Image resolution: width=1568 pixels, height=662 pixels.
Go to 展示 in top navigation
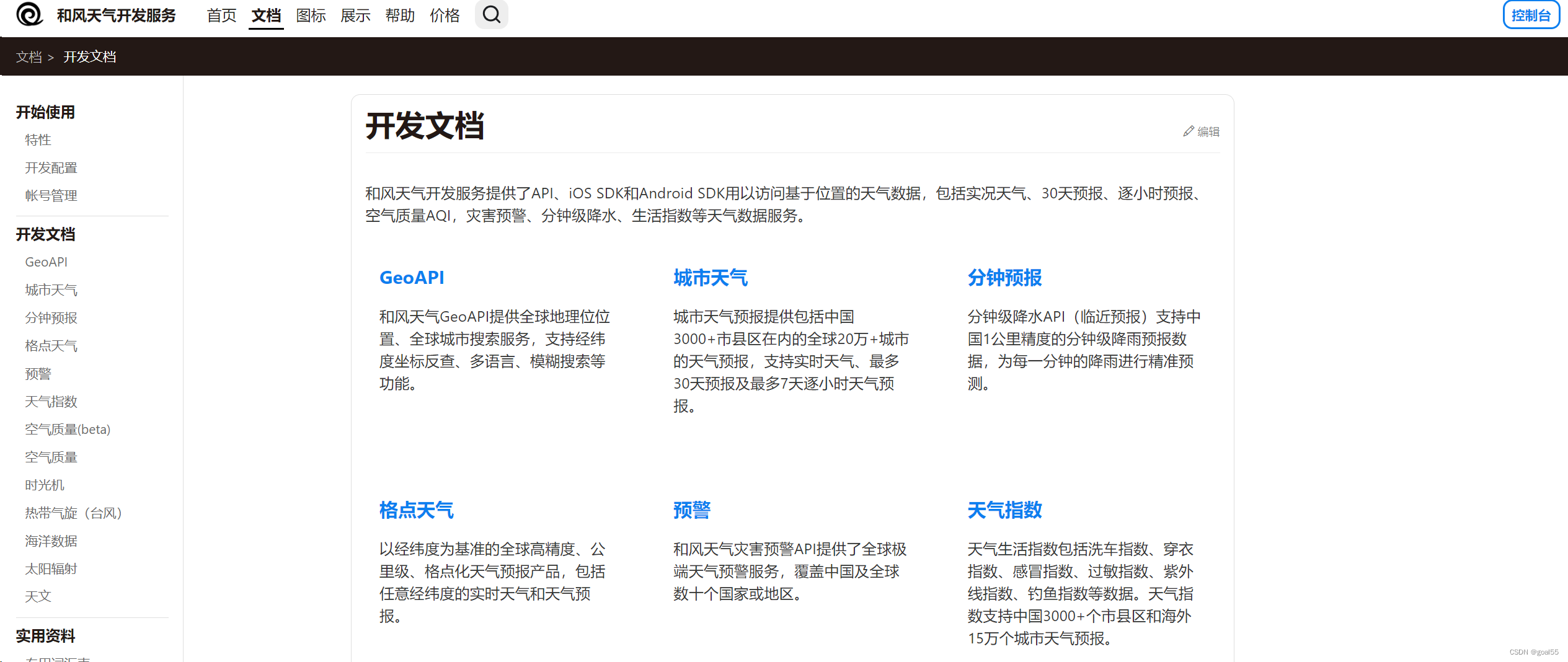(x=355, y=15)
